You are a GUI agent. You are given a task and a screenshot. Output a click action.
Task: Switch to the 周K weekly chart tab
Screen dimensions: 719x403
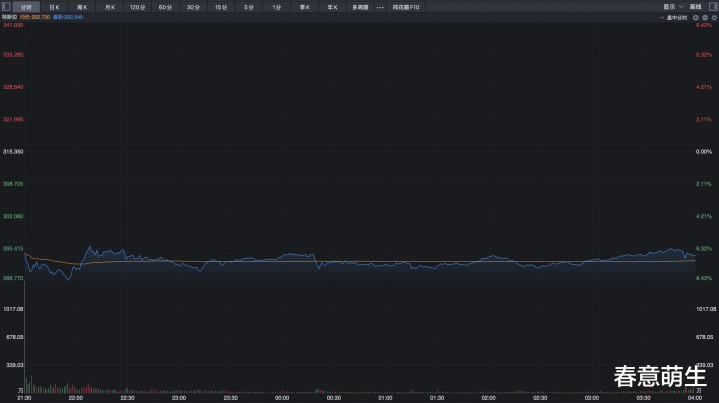[82, 7]
